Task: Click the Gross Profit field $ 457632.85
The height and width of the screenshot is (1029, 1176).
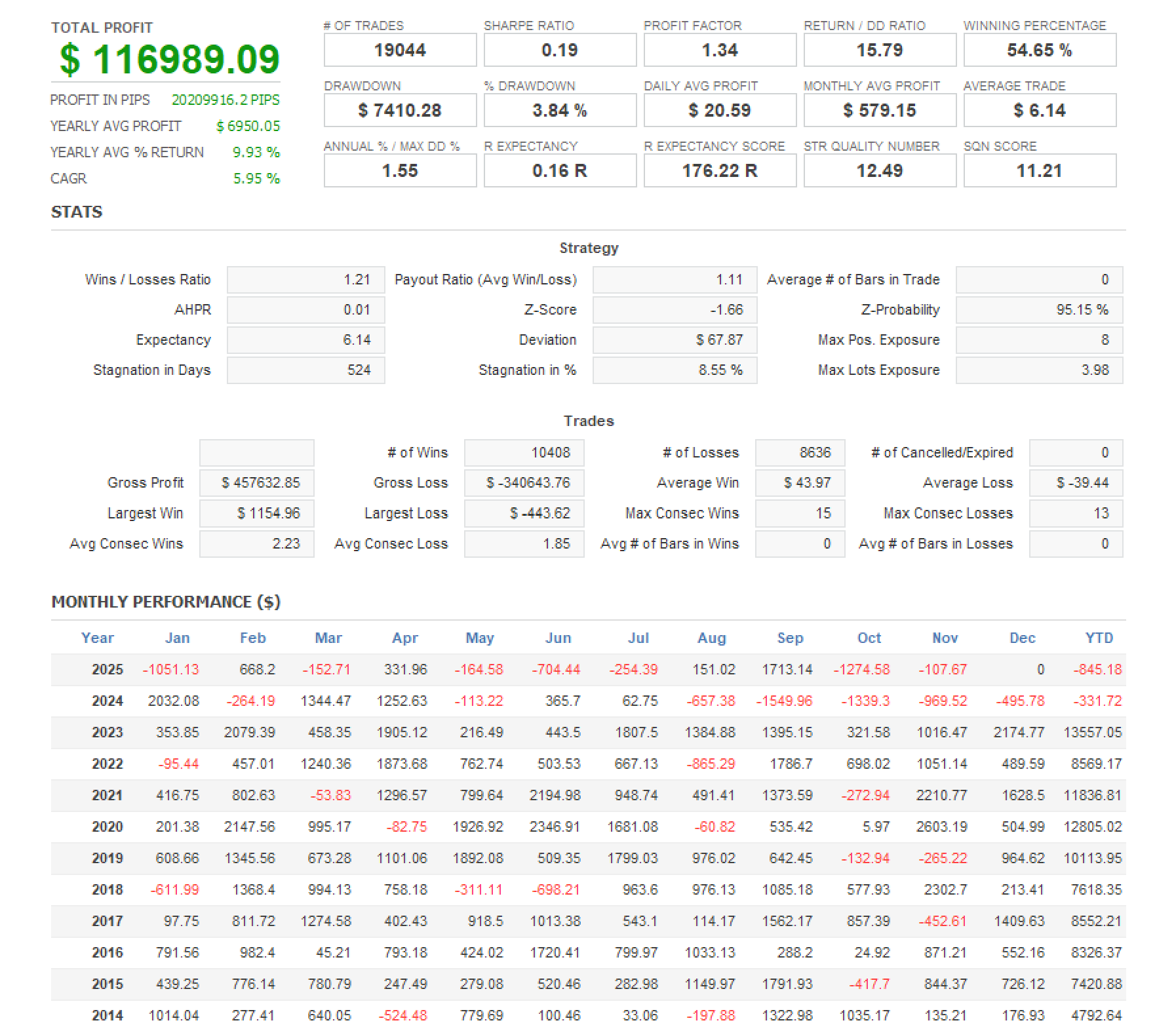Action: tap(256, 483)
